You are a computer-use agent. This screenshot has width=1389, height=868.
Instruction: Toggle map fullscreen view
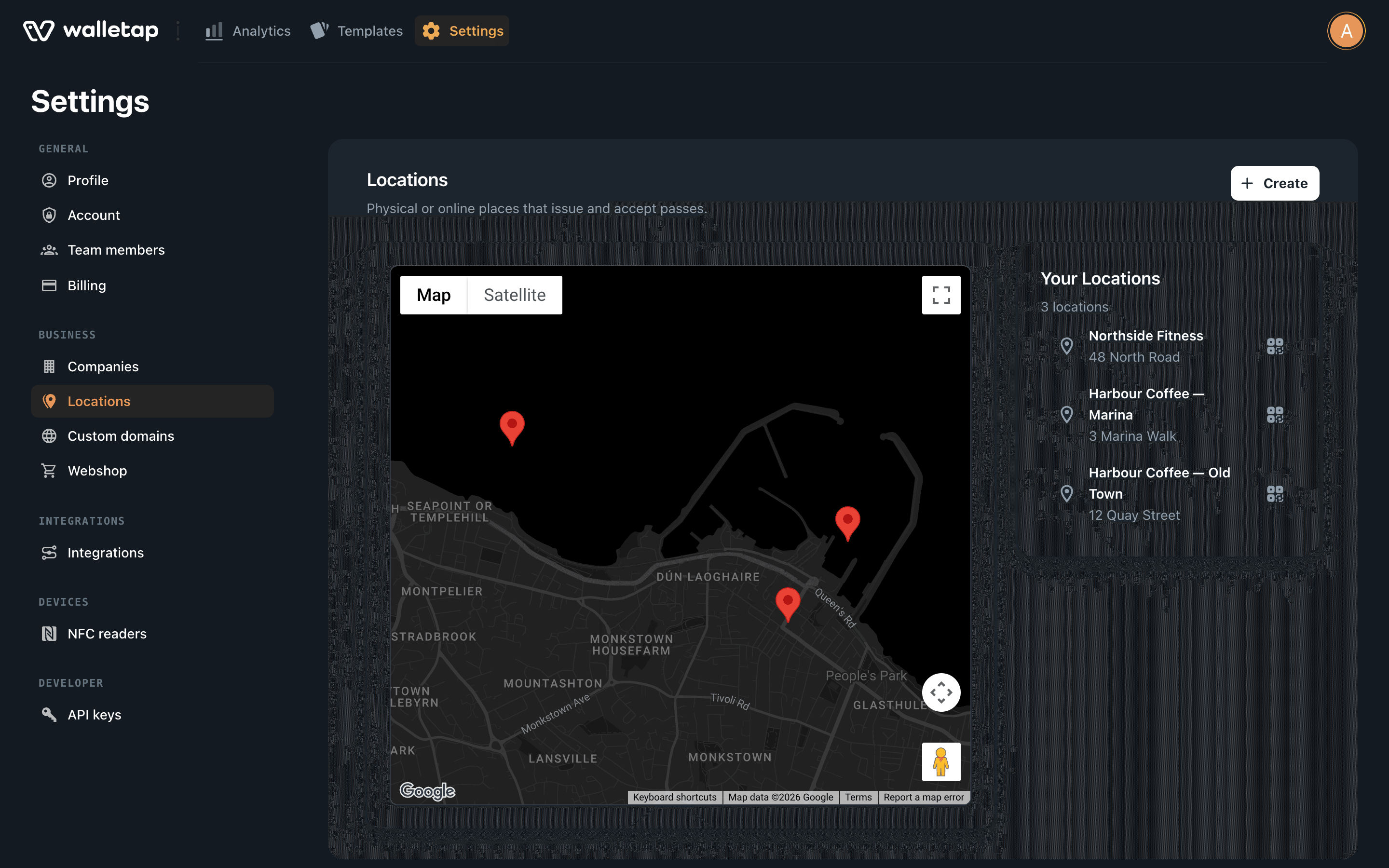(x=941, y=295)
